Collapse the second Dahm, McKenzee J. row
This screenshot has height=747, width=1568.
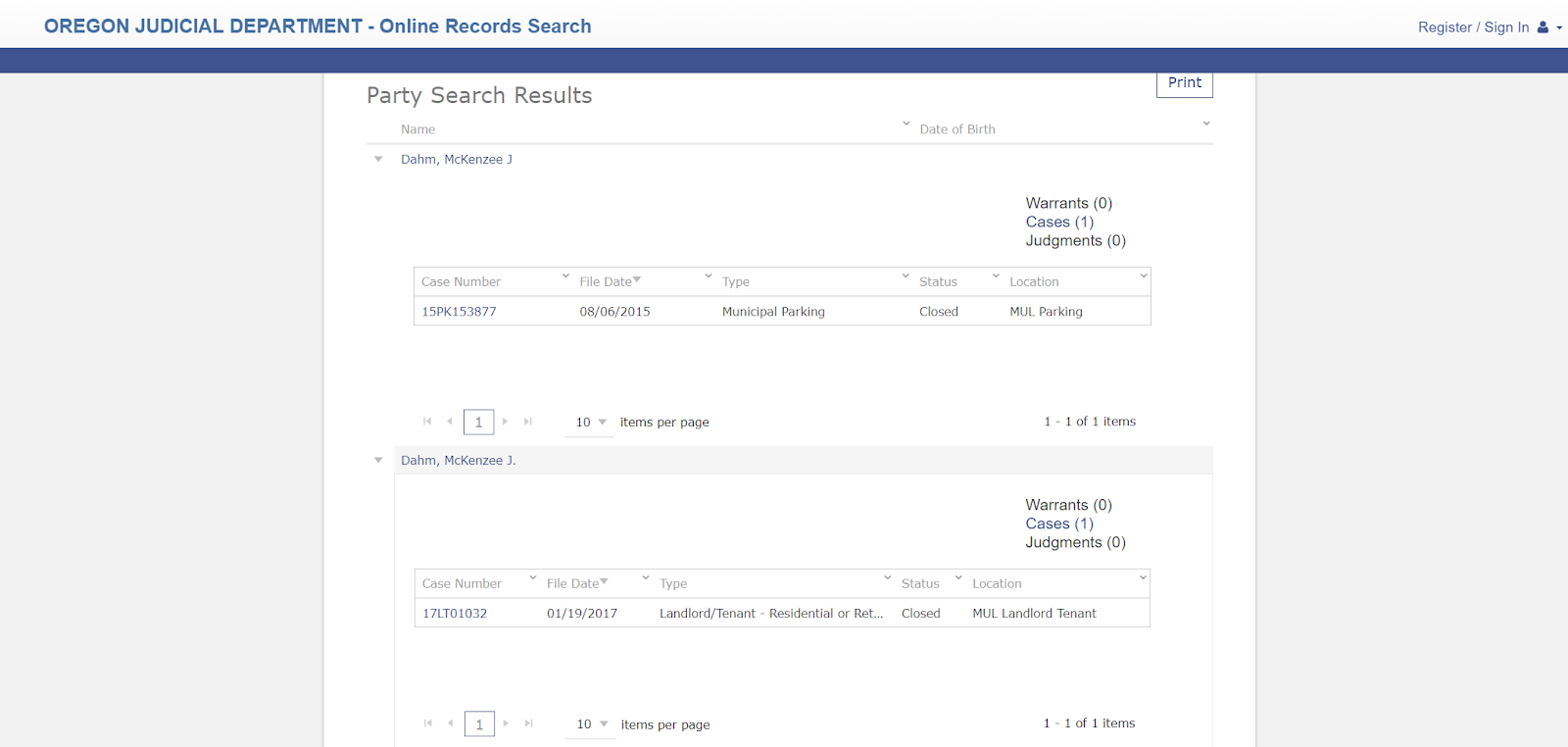(378, 460)
